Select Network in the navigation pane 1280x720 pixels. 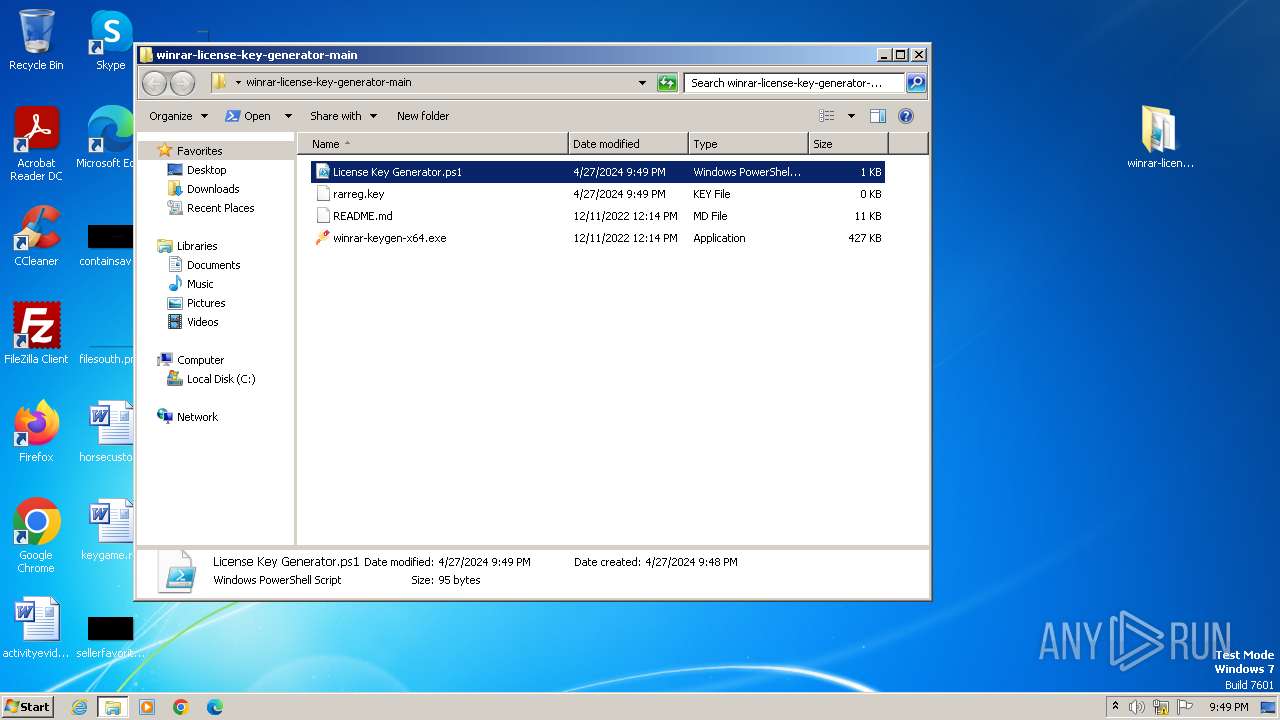pos(197,417)
